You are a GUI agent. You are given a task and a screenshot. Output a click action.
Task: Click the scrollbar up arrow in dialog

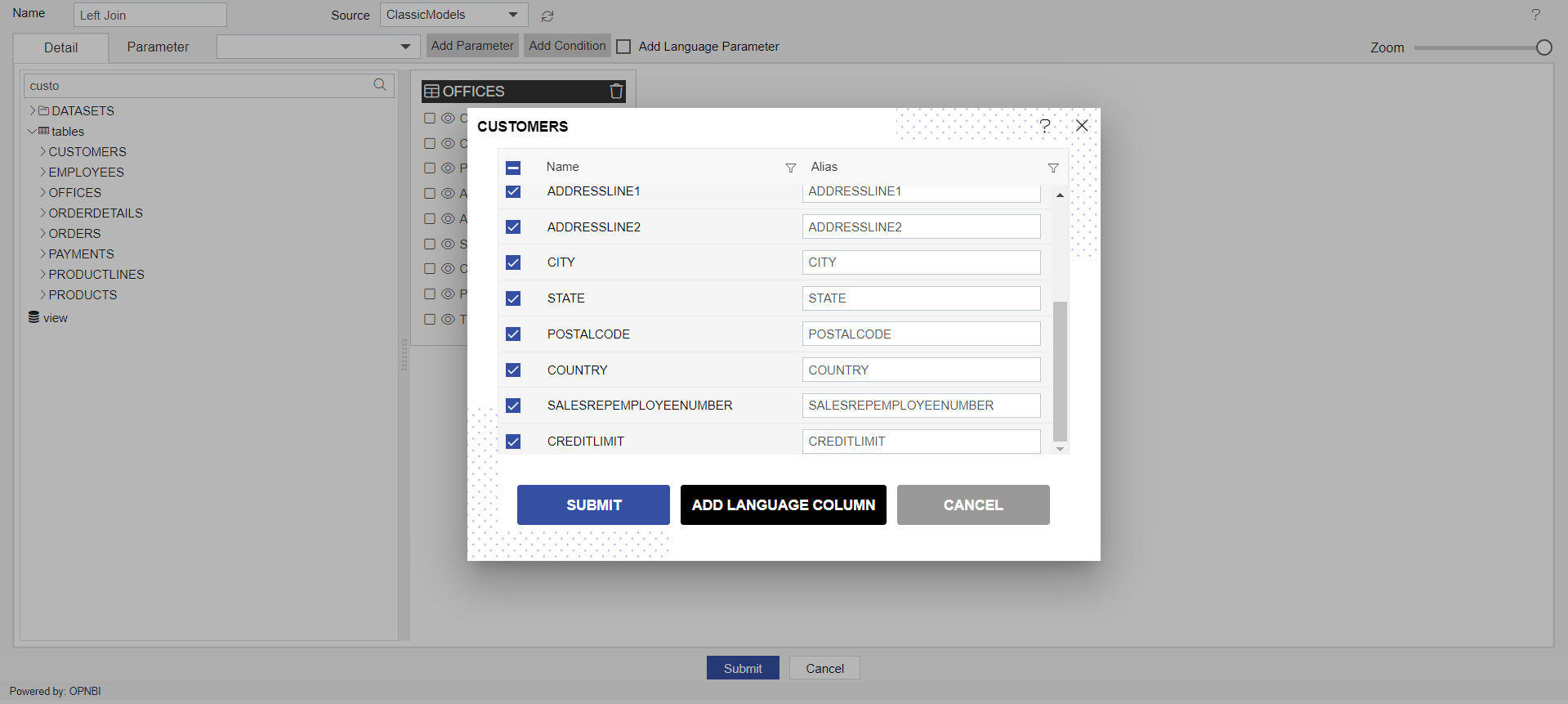coord(1060,195)
